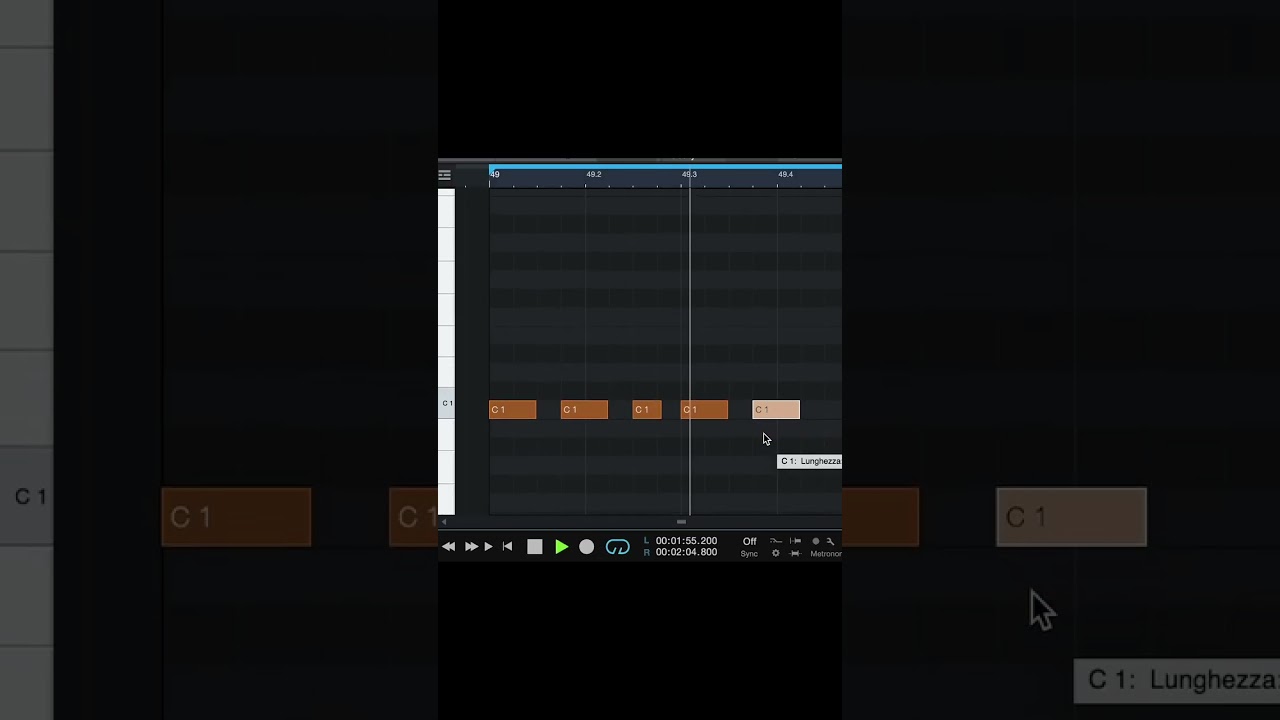
Task: Click the horizontal scrollbar thumb below the grid
Action: [x=681, y=522]
